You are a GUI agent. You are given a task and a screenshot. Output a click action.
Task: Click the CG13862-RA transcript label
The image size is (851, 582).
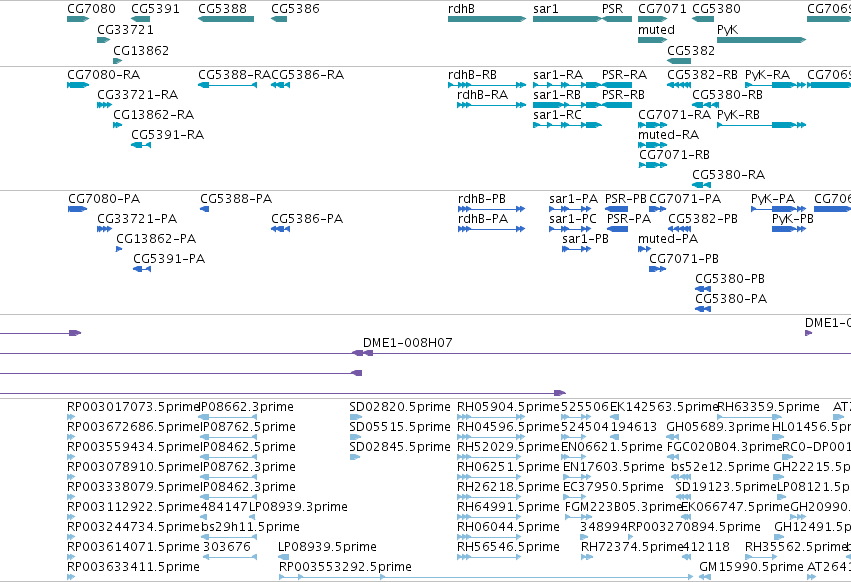click(154, 115)
